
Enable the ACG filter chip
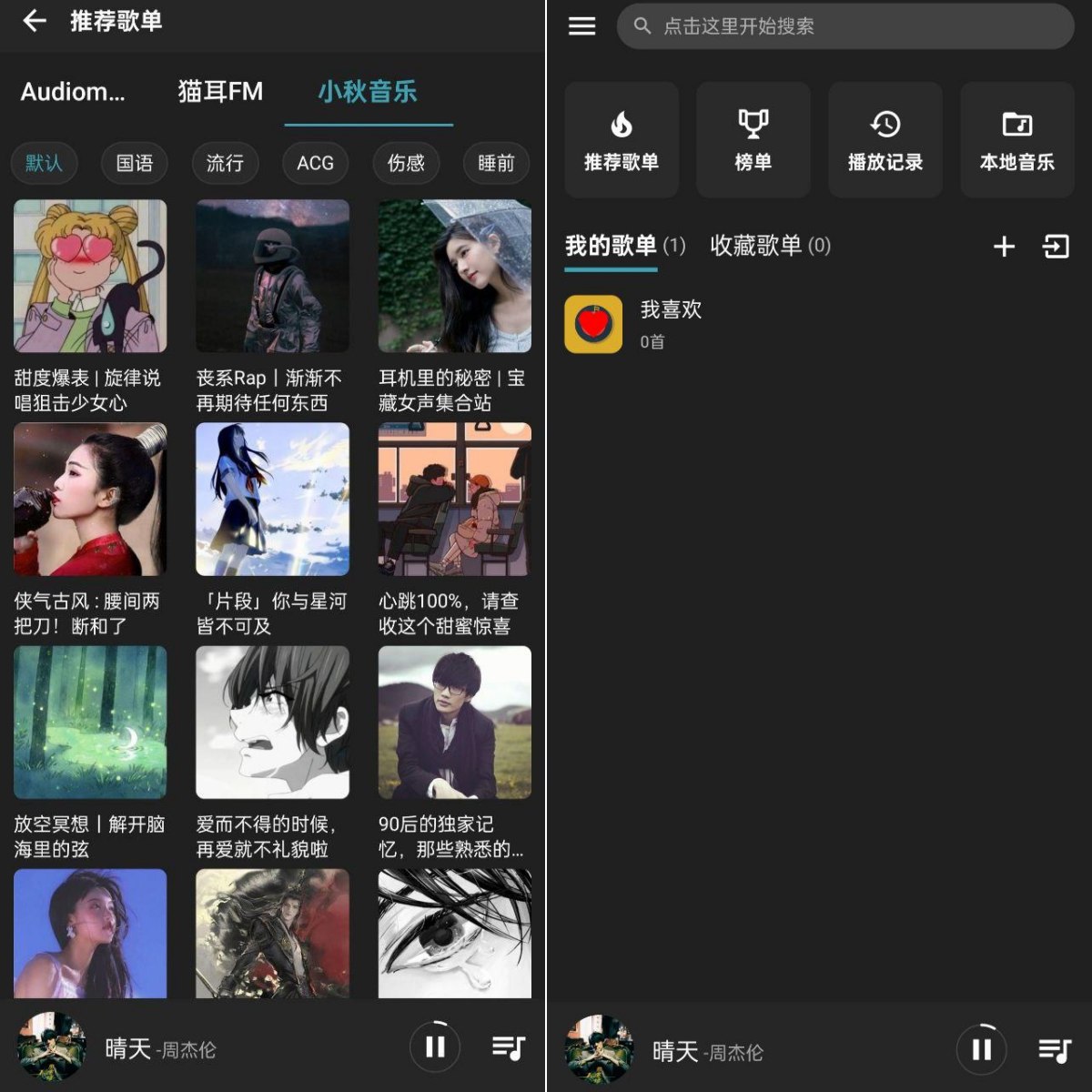point(315,164)
